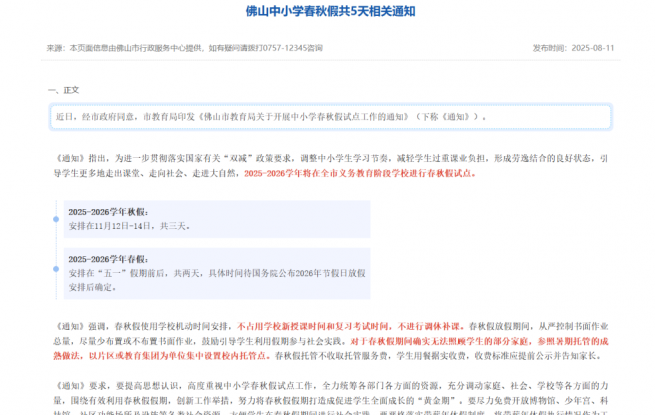The width and height of the screenshot is (655, 415).
Task: Click the line 安排在11月12日-14日,共三天
Action: (129, 226)
